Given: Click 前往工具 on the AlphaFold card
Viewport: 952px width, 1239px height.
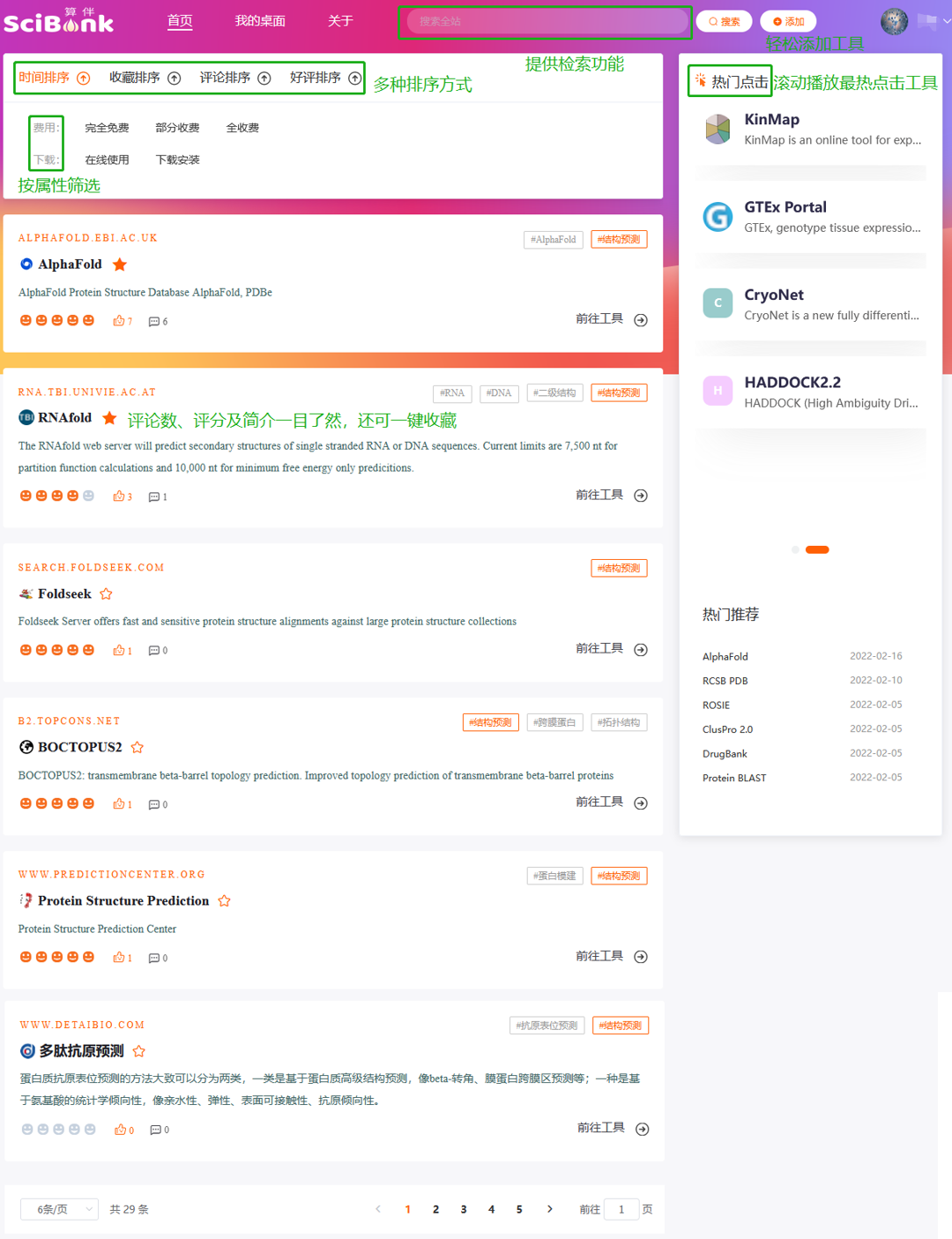Looking at the screenshot, I should coord(612,319).
